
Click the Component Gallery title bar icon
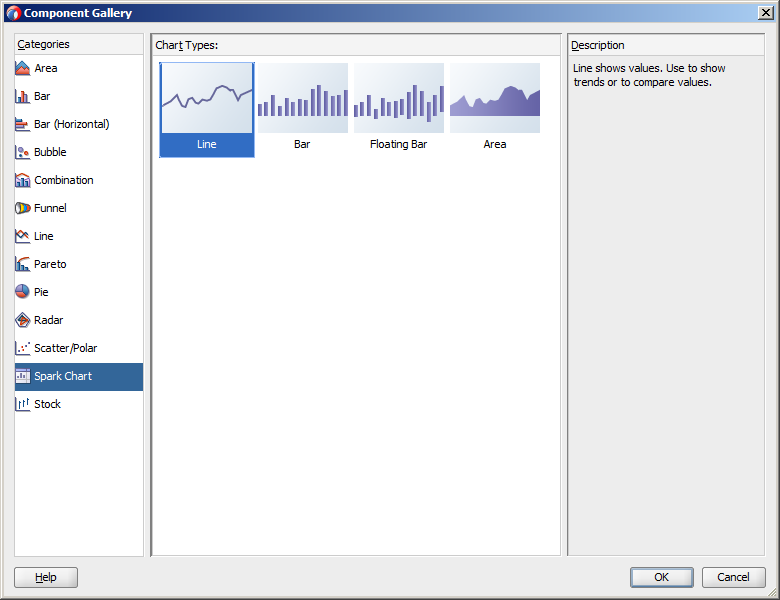13,13
